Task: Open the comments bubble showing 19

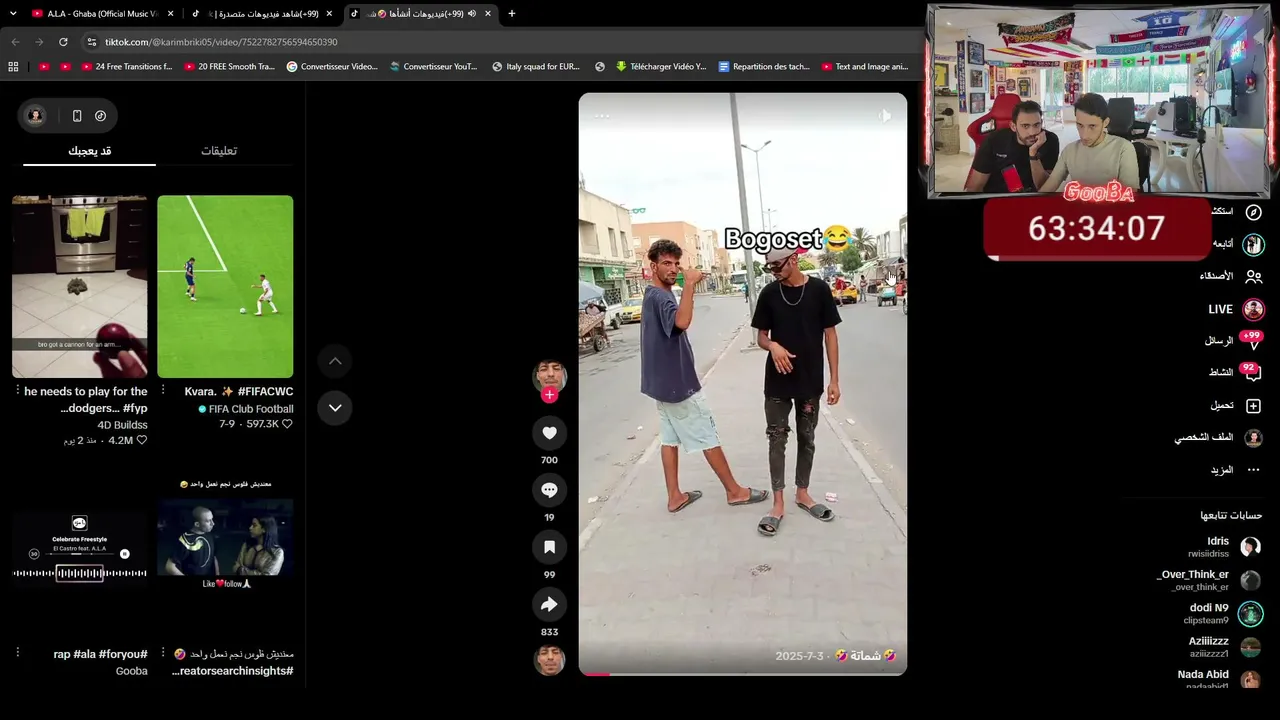Action: [549, 490]
